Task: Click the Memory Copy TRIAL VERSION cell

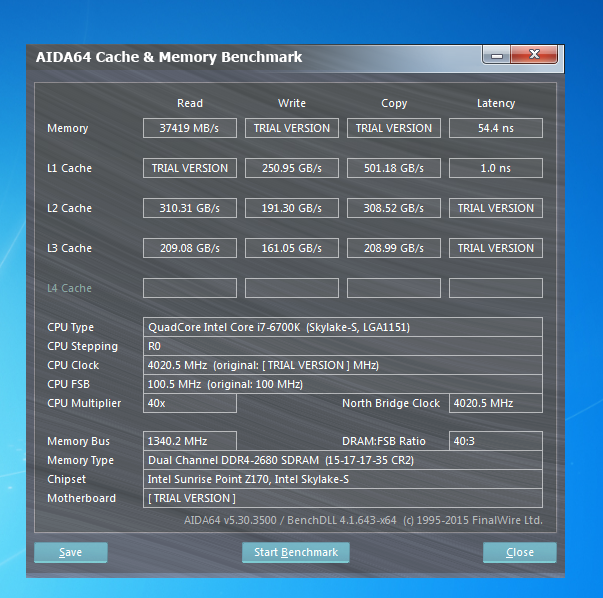Action: [x=394, y=128]
